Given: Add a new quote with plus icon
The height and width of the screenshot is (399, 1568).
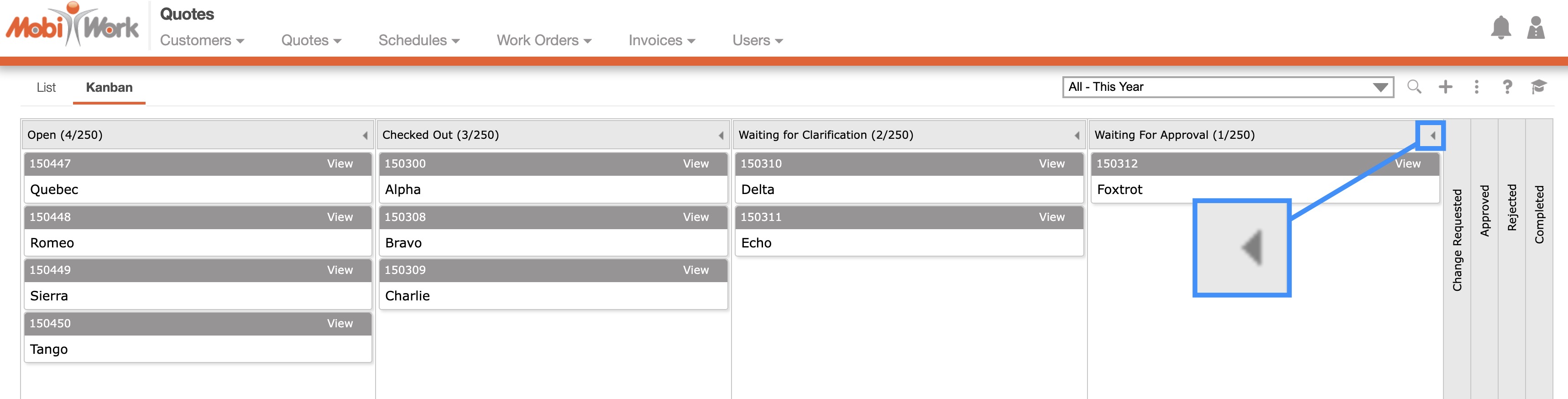Looking at the screenshot, I should (1445, 87).
